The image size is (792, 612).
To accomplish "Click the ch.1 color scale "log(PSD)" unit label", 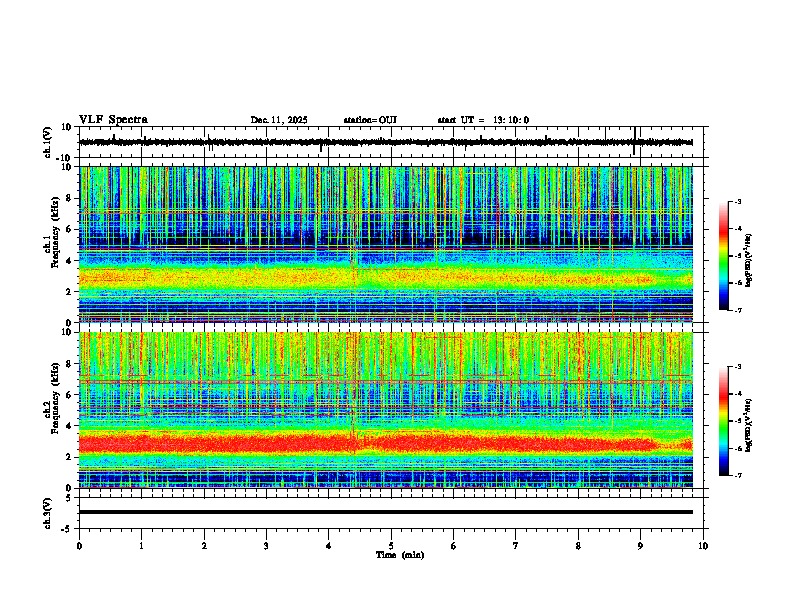I will [749, 260].
